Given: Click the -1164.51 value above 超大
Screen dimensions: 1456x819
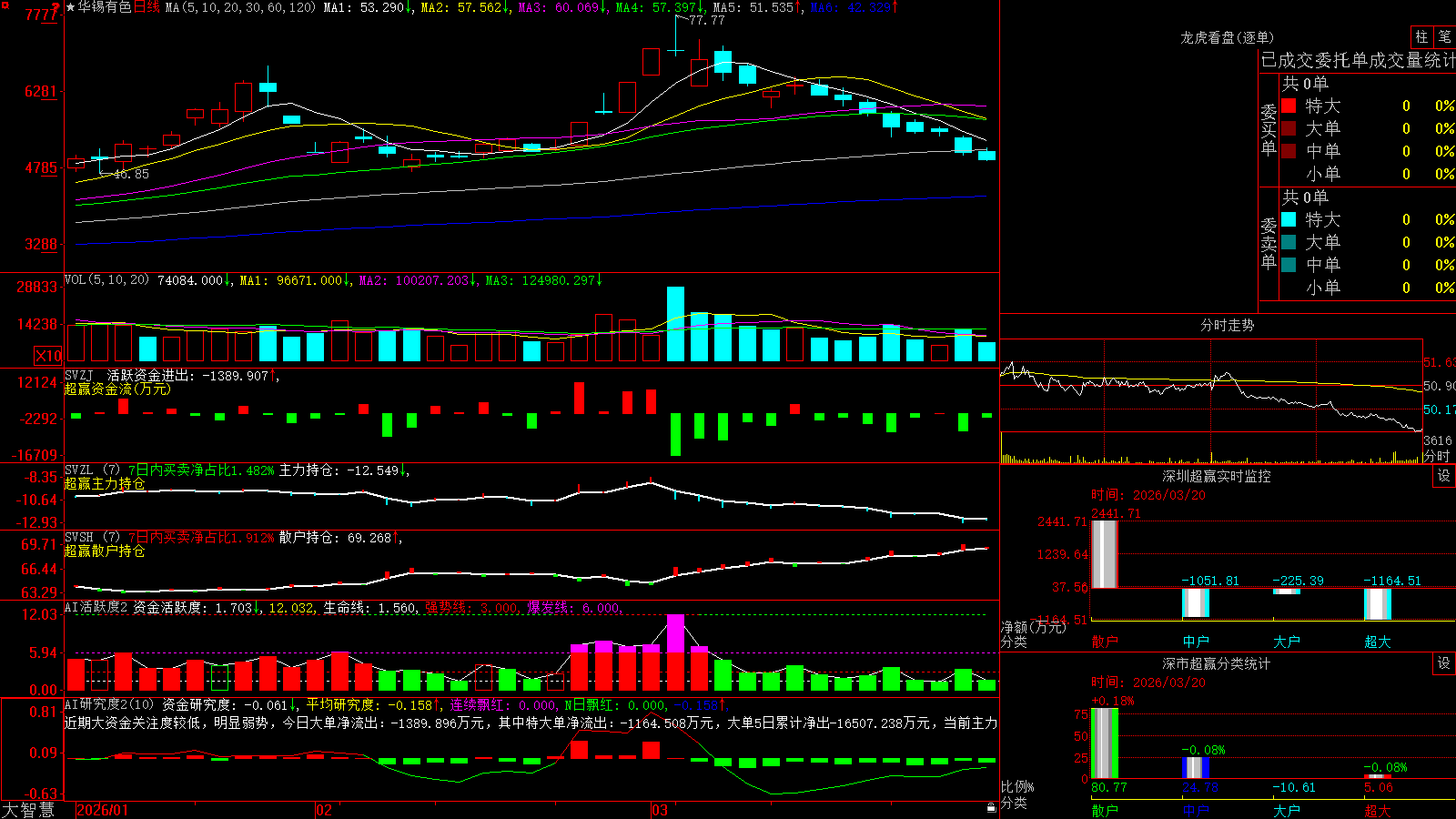Looking at the screenshot, I should (1392, 581).
